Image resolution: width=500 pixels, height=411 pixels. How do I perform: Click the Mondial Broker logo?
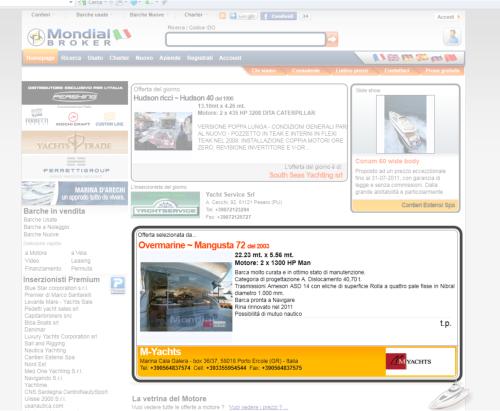click(x=79, y=37)
